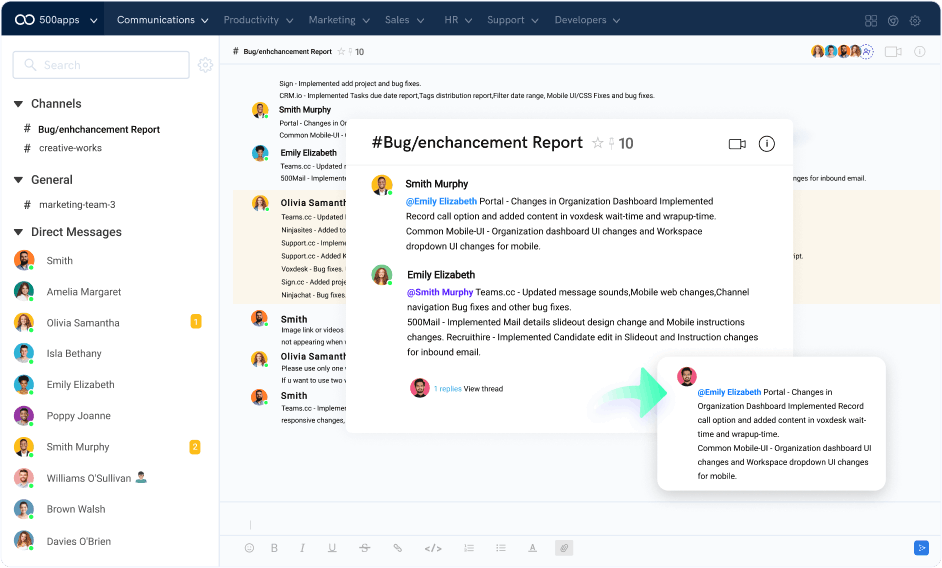This screenshot has height=568, width=942.
Task: Click the emoji picker icon in composer
Action: [249, 548]
